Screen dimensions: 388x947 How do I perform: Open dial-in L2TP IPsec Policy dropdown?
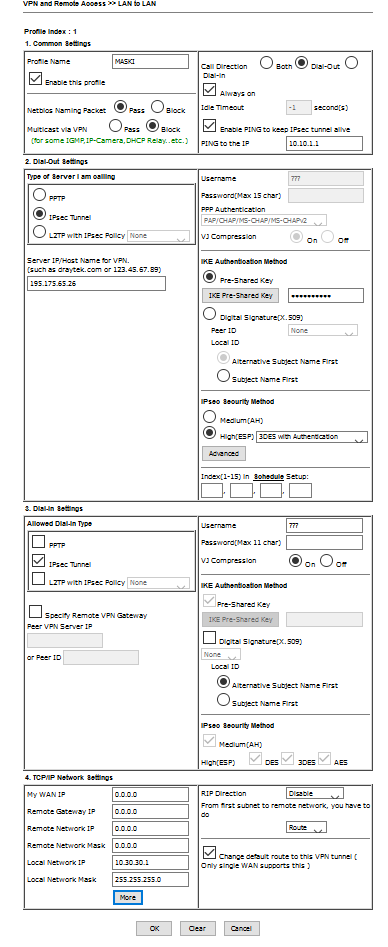click(x=158, y=583)
